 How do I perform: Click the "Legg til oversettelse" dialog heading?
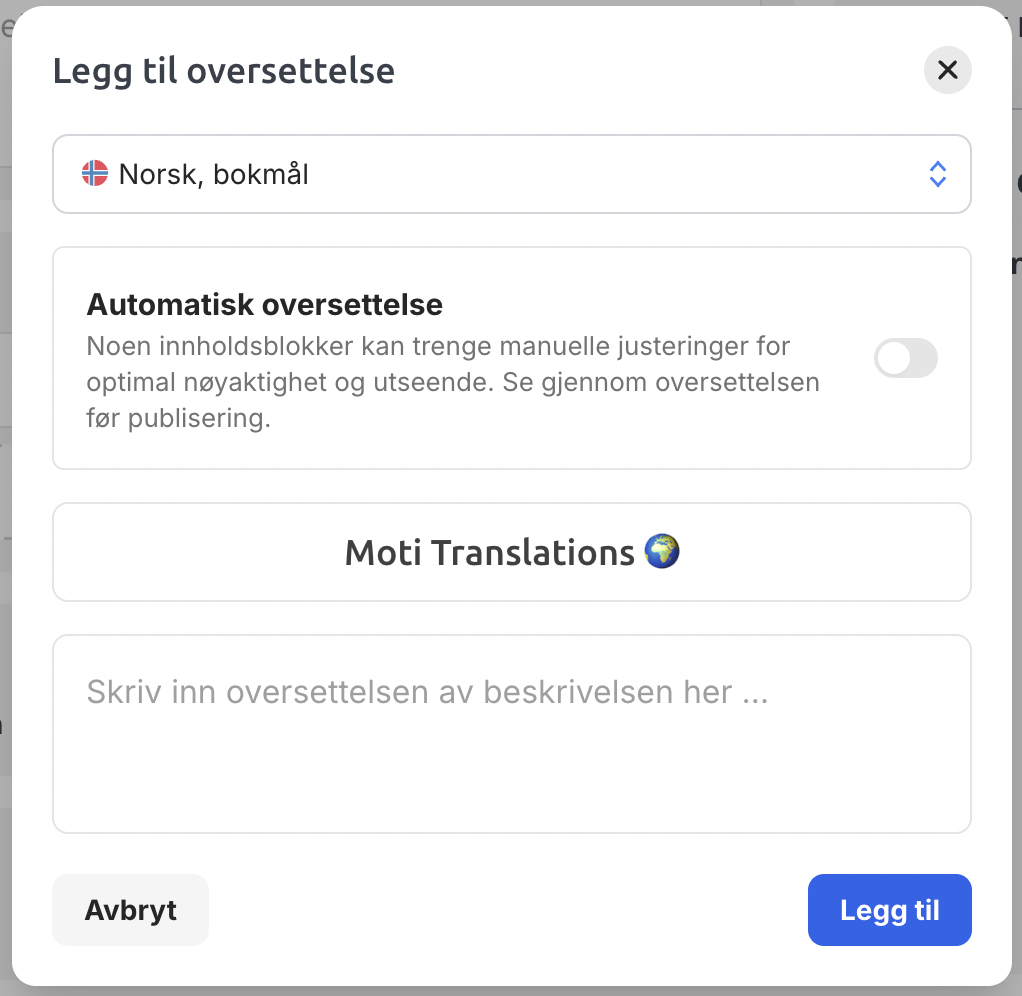point(224,70)
